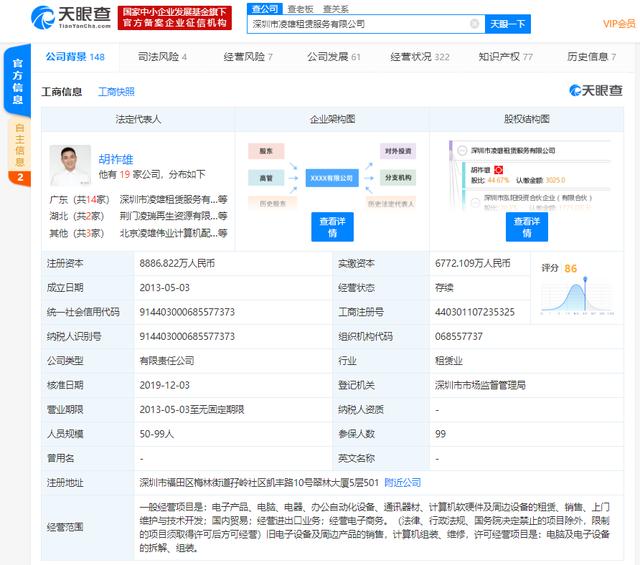Open the 经营状况 322 tab
Viewport: 640px width, 565px height.
pos(420,57)
